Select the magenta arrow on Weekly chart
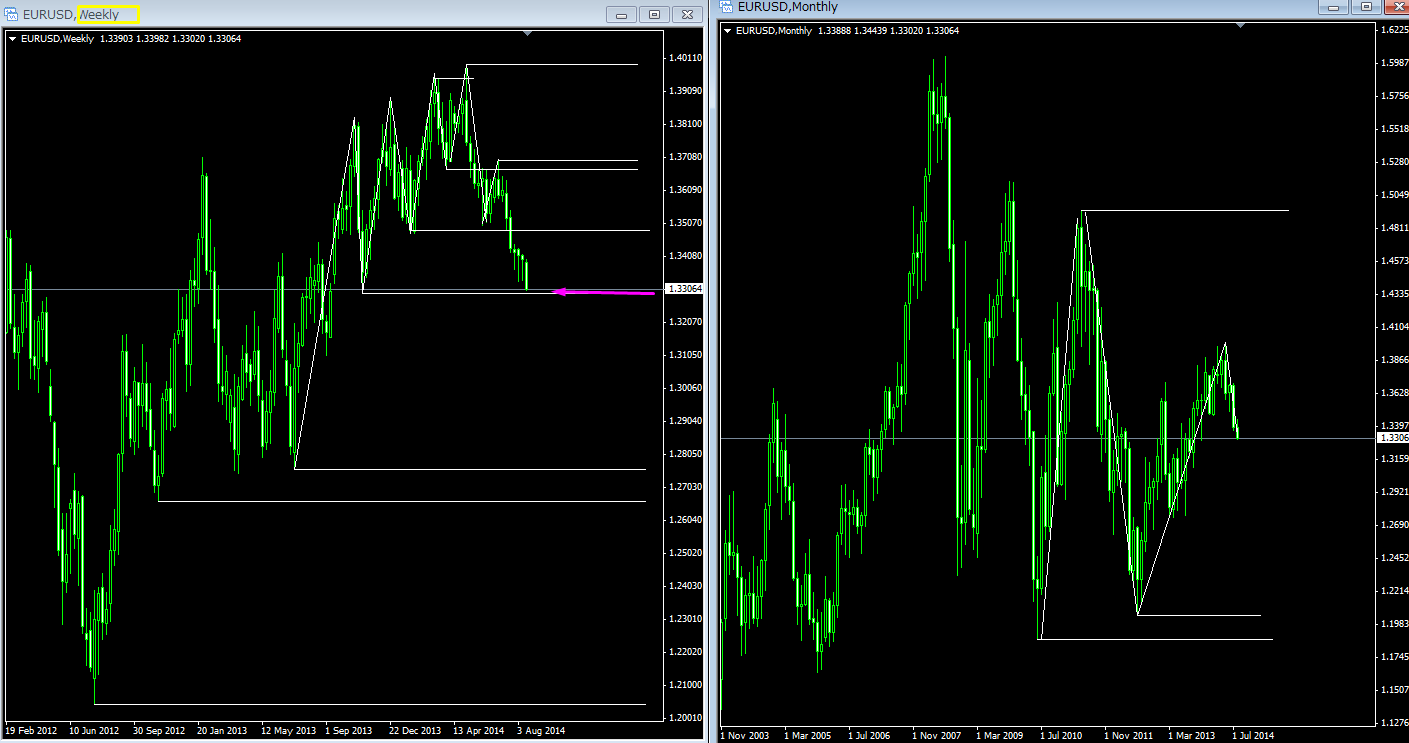Screen dimensions: 1409x743 point(604,292)
